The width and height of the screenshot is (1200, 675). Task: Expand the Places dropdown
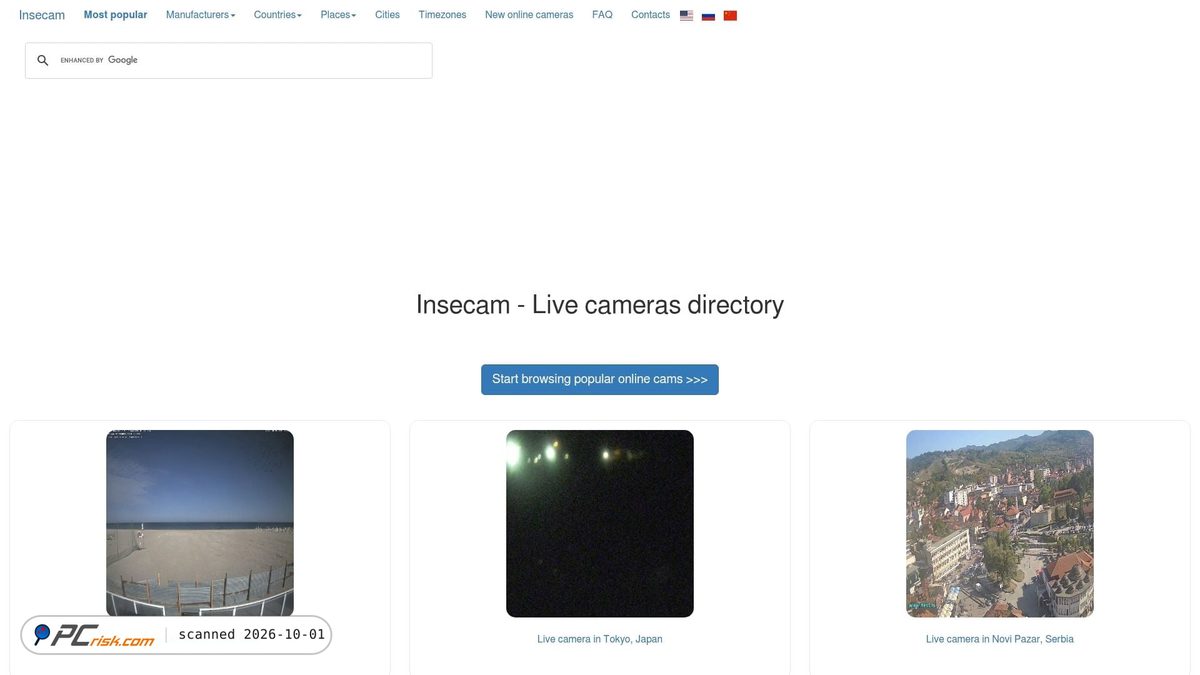click(338, 15)
